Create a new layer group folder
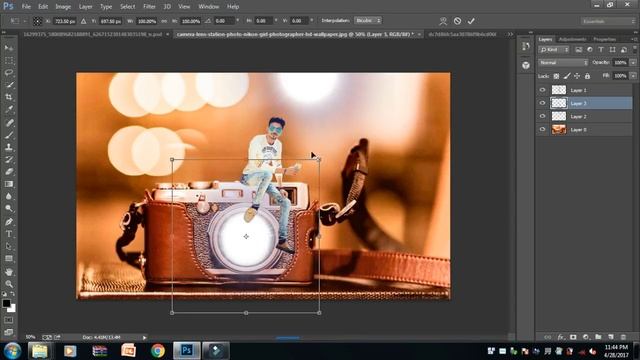The width and height of the screenshot is (640, 360). 598,337
